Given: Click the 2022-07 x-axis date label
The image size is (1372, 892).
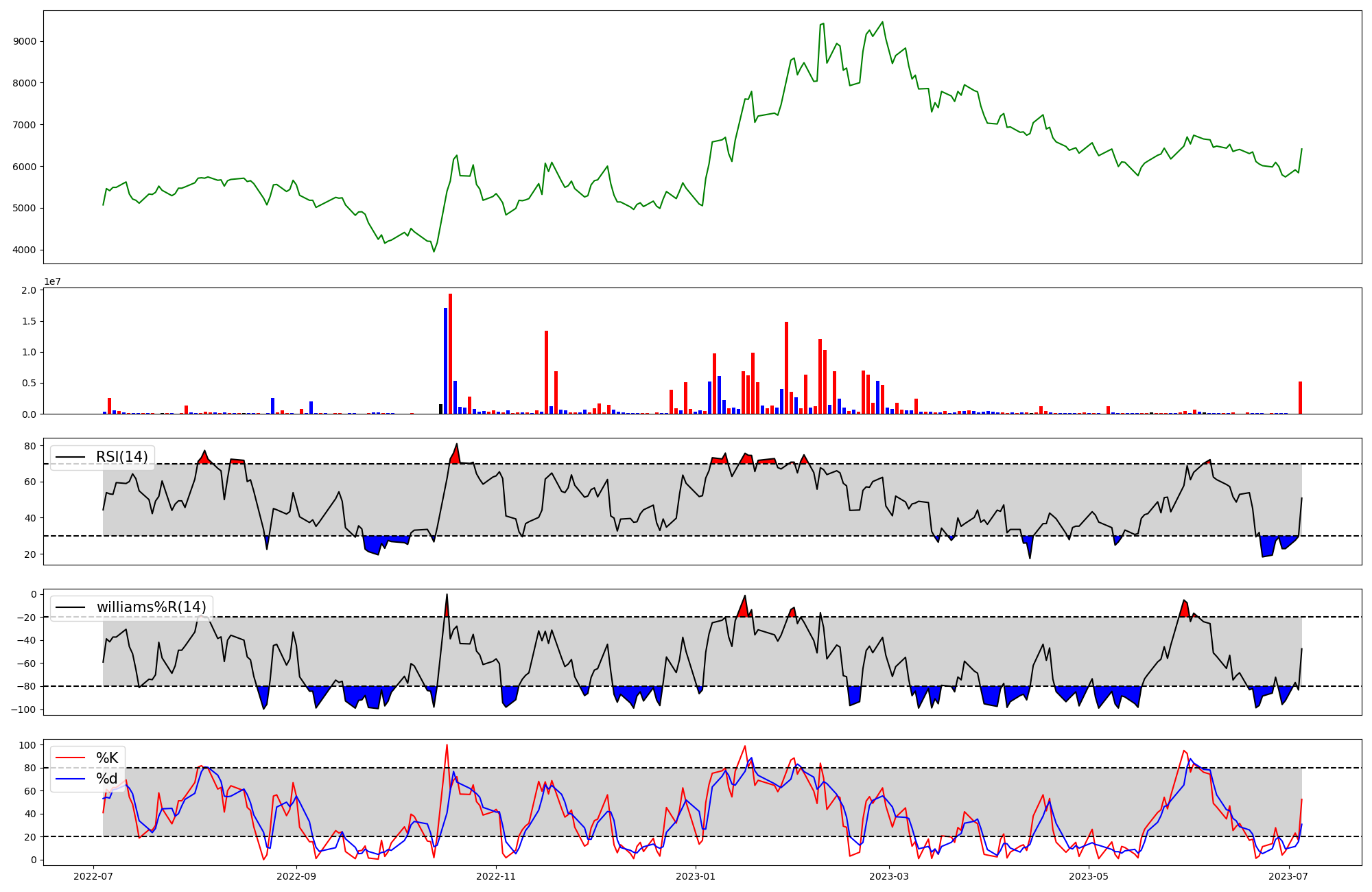Looking at the screenshot, I should point(93,876).
